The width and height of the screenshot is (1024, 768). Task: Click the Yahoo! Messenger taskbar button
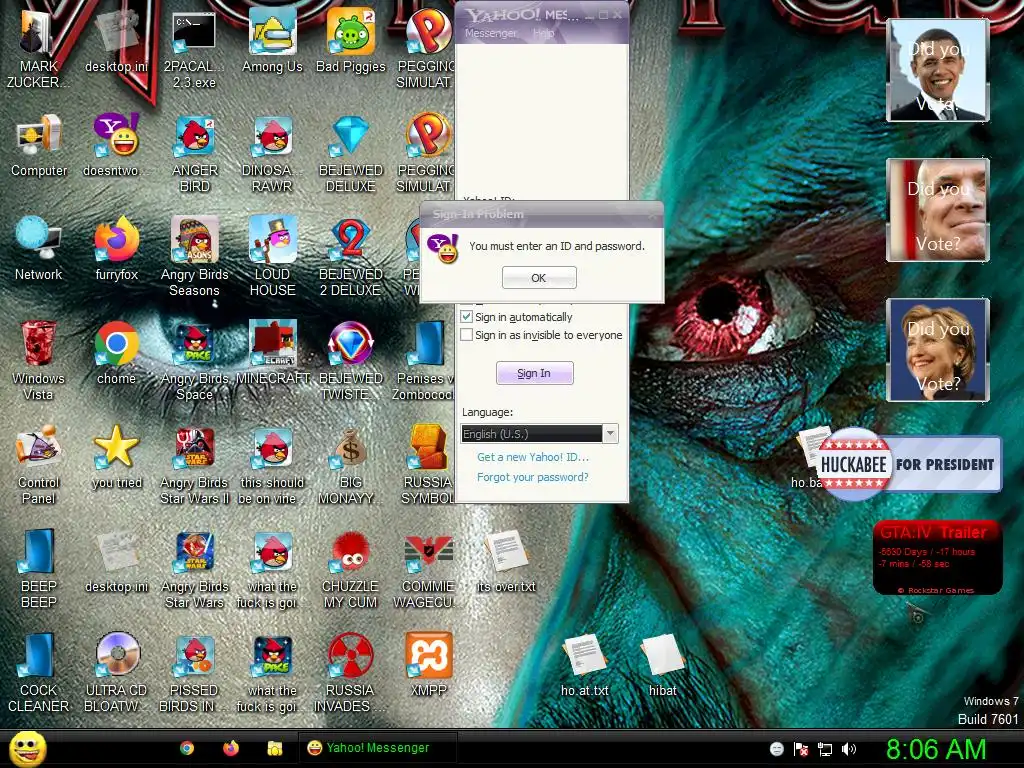377,748
